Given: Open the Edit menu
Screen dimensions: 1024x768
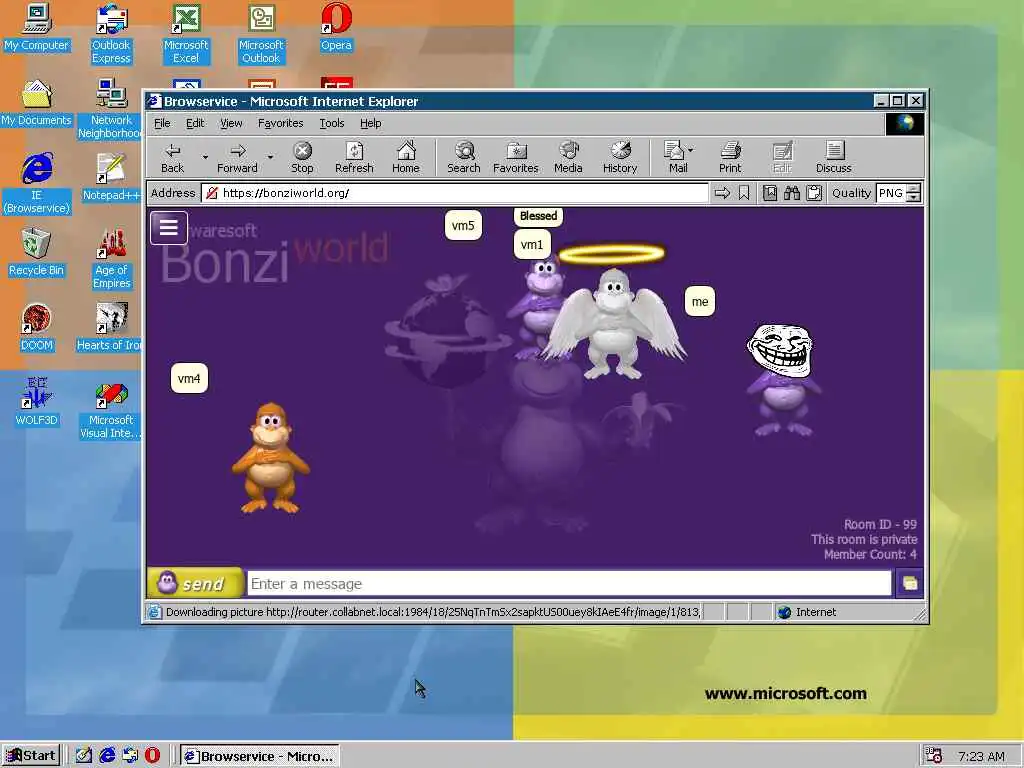Looking at the screenshot, I should (x=195, y=123).
